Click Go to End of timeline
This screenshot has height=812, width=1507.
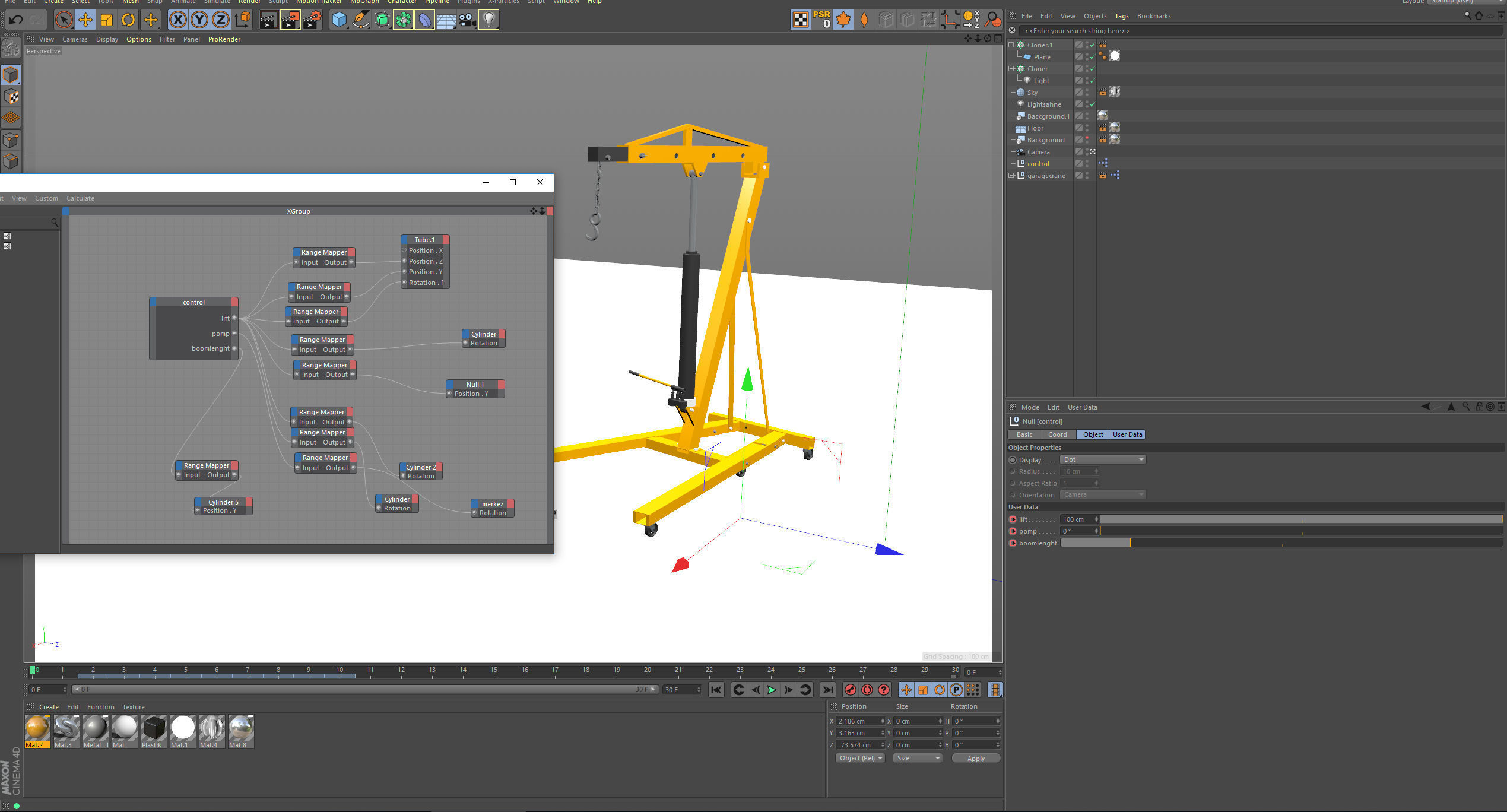(827, 690)
